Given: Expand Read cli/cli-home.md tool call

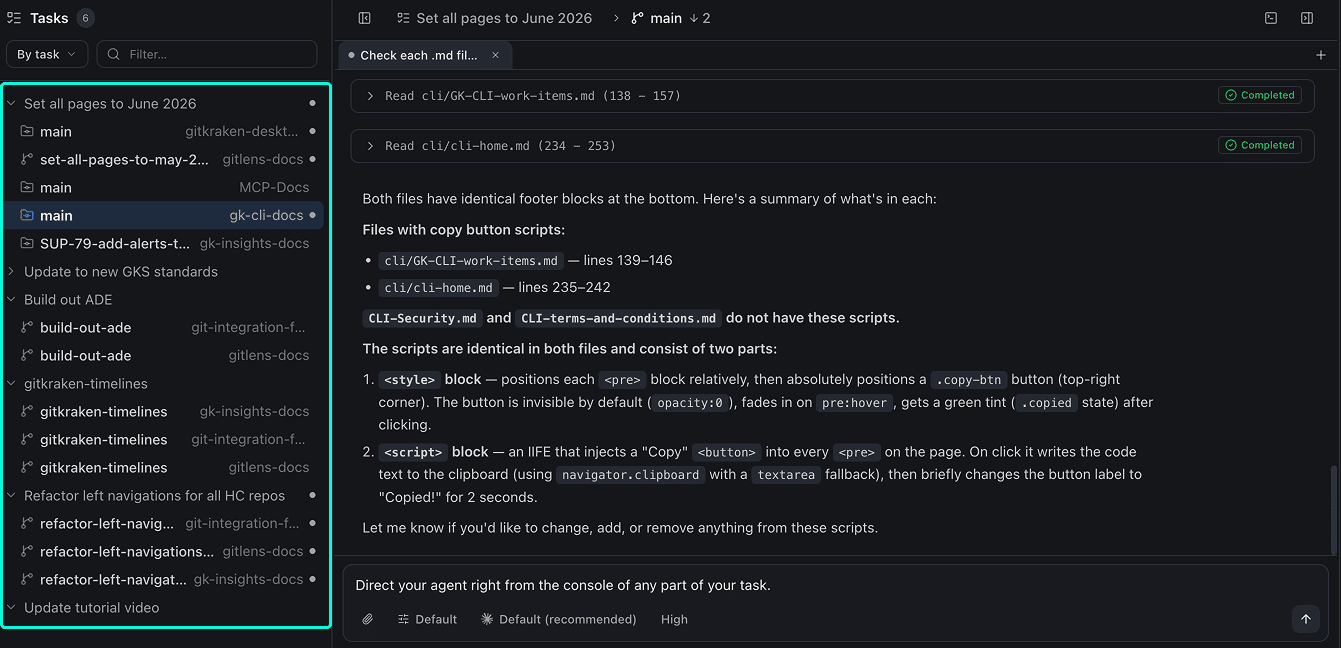Looking at the screenshot, I should pyautogui.click(x=370, y=146).
